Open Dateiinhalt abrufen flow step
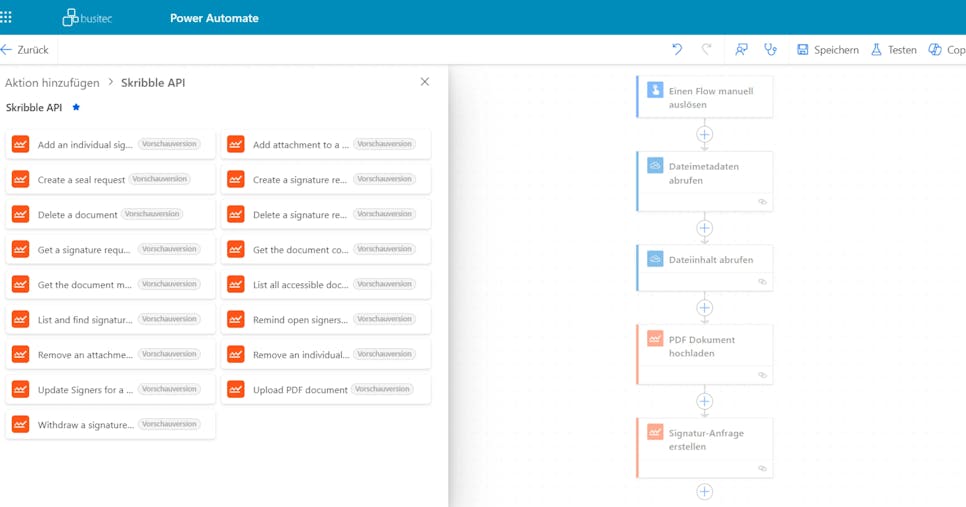The width and height of the screenshot is (966, 507). [x=705, y=268]
